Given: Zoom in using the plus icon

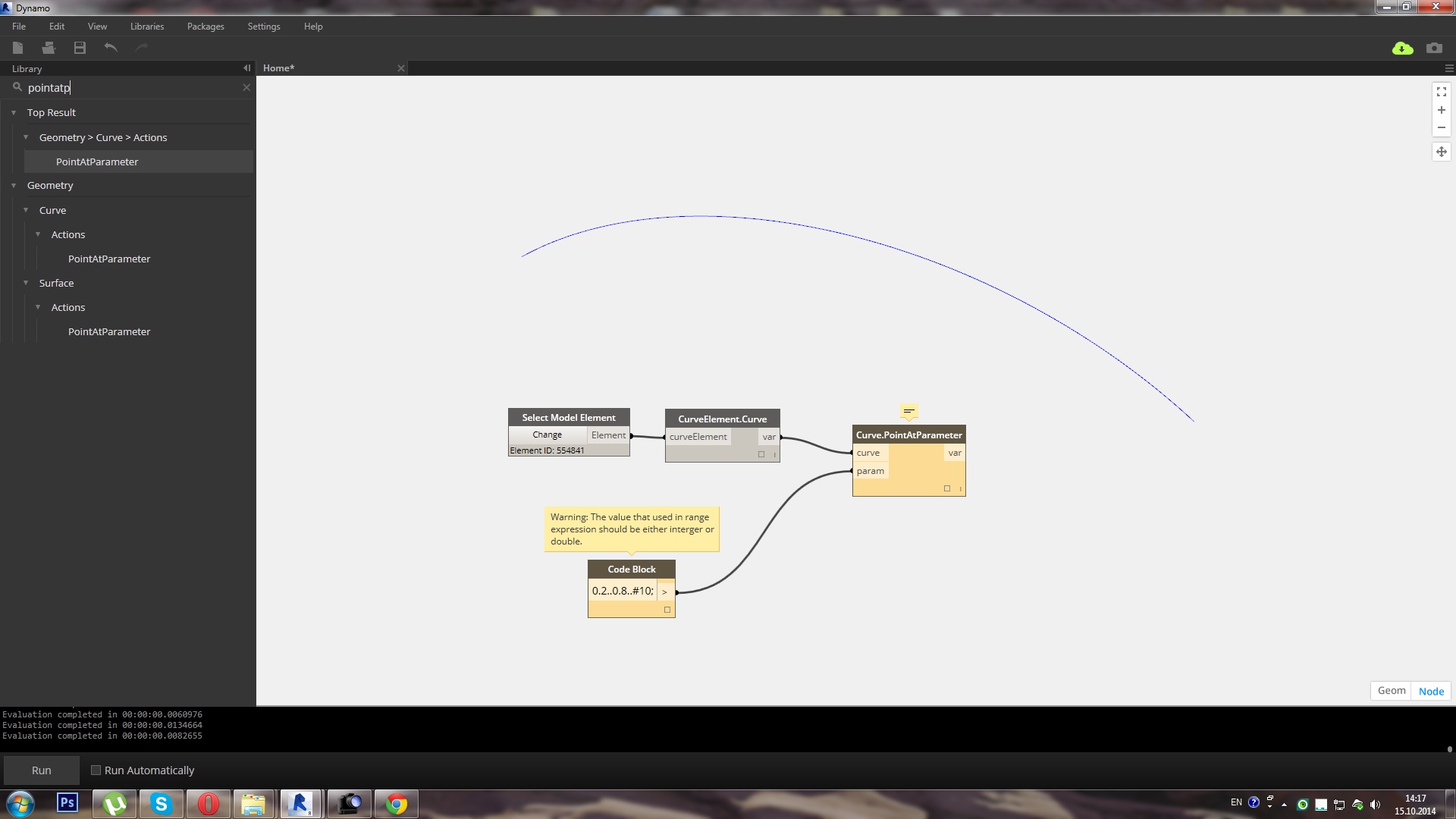Looking at the screenshot, I should coord(1442,109).
